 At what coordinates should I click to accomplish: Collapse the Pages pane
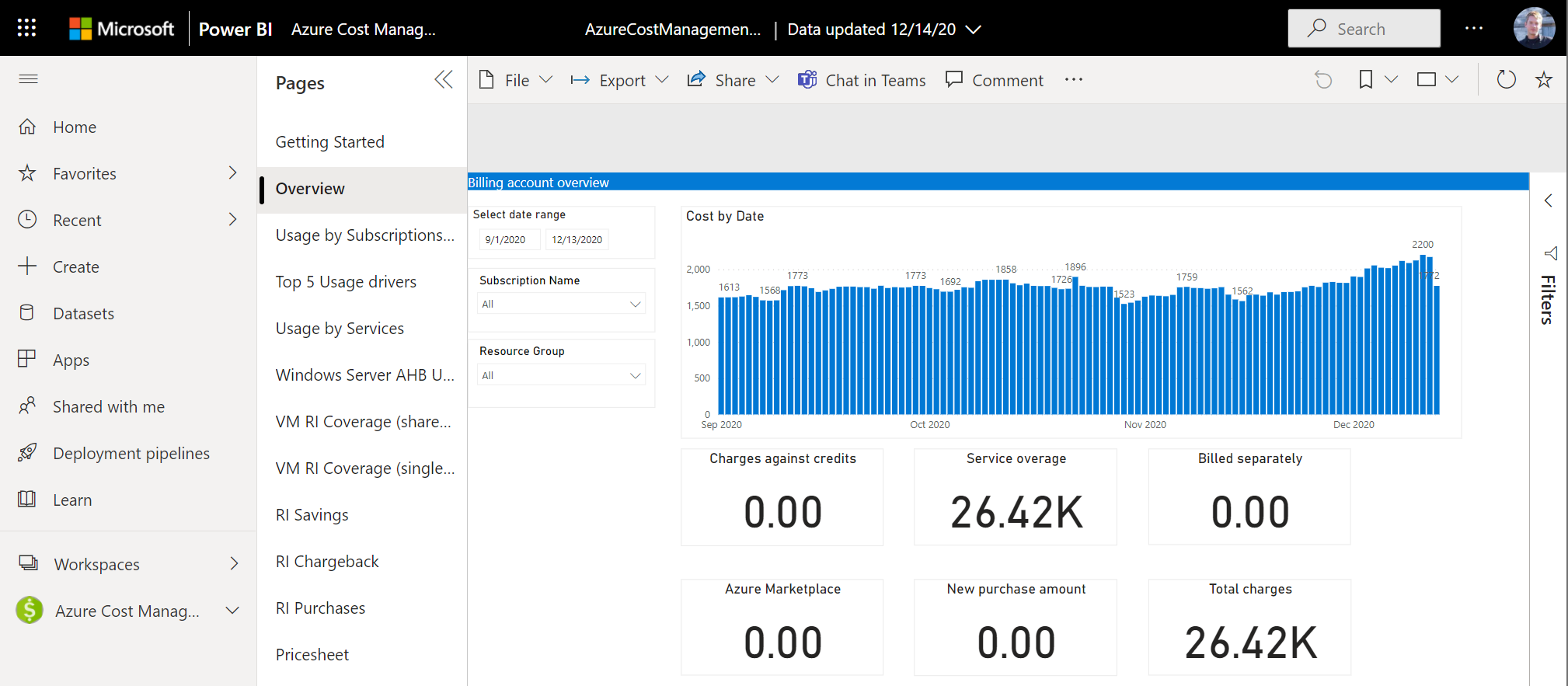point(444,79)
